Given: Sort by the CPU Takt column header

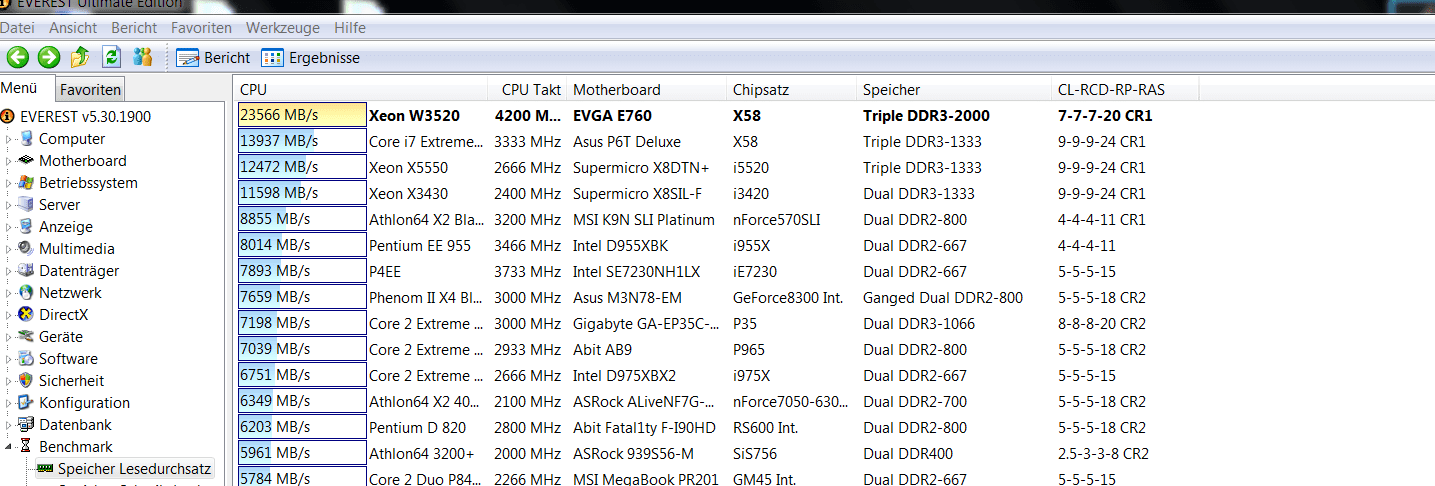Looking at the screenshot, I should (527, 89).
